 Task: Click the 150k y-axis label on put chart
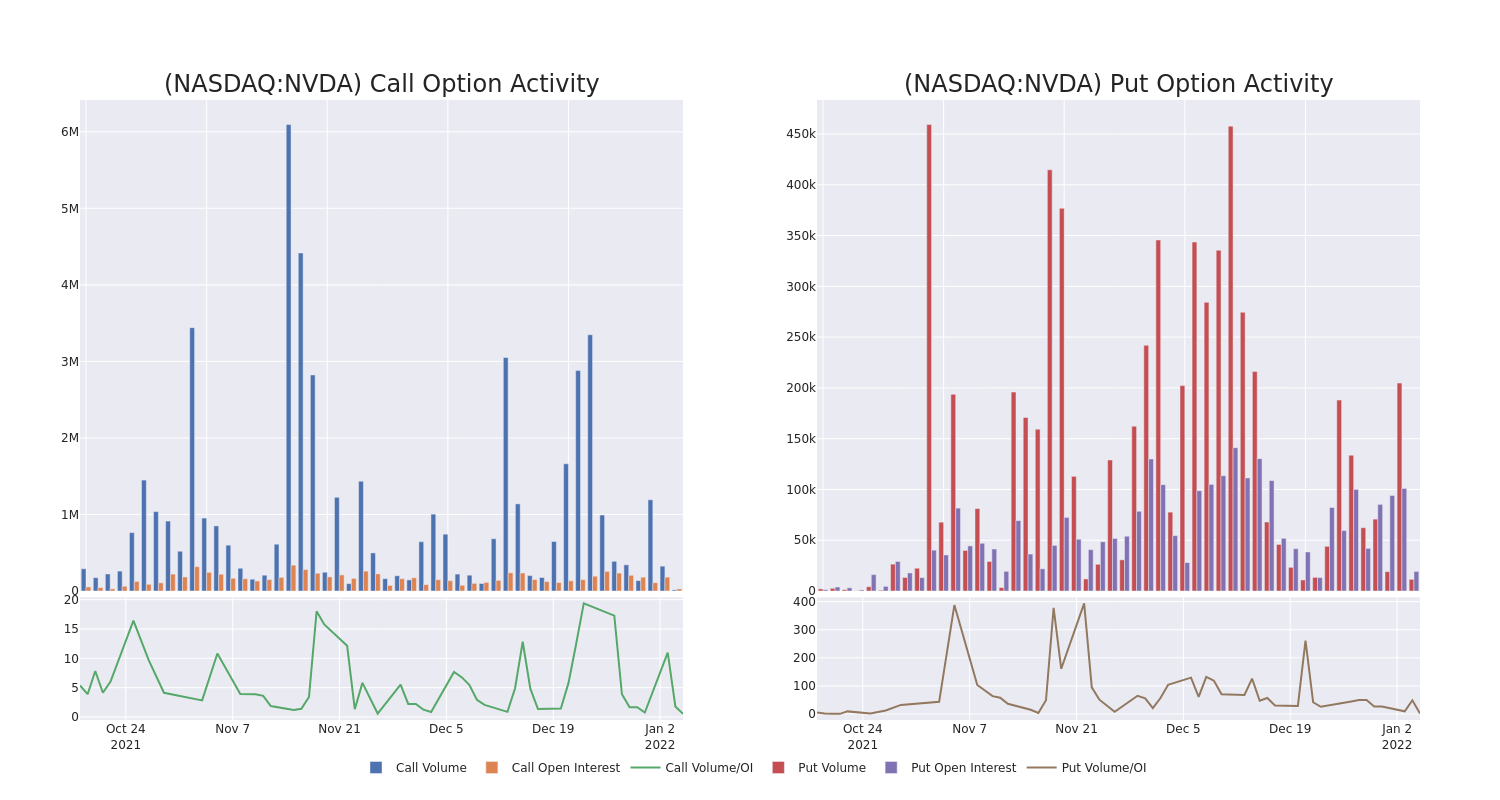[x=801, y=439]
